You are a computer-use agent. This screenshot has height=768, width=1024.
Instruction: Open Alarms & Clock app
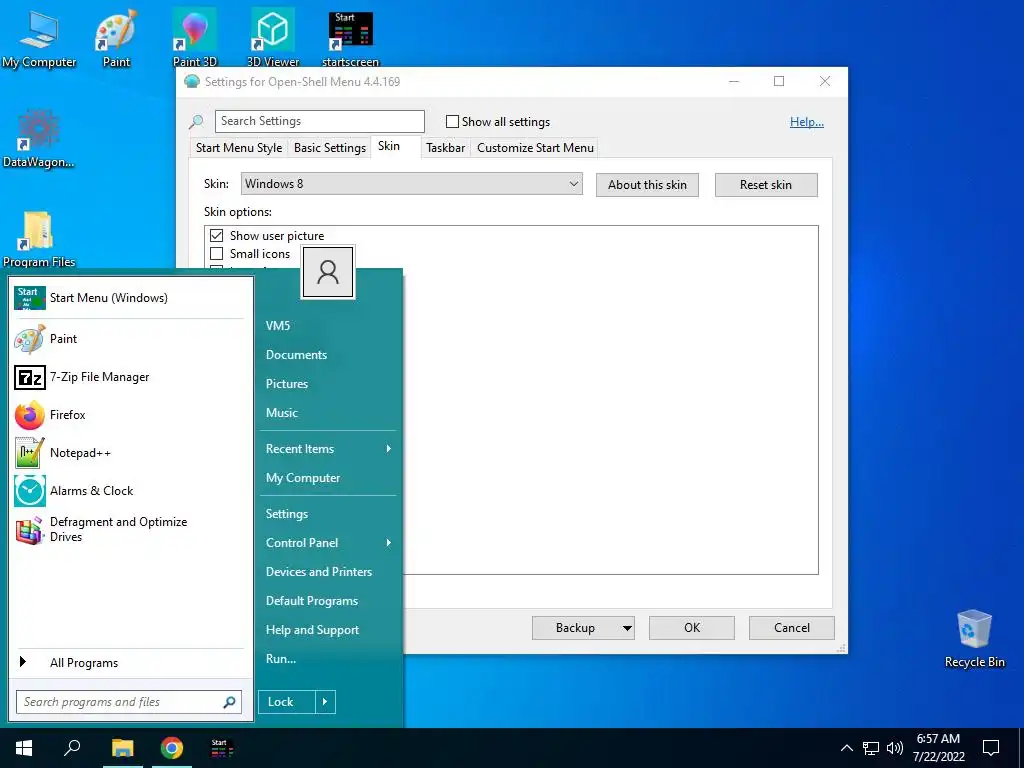pos(129,490)
